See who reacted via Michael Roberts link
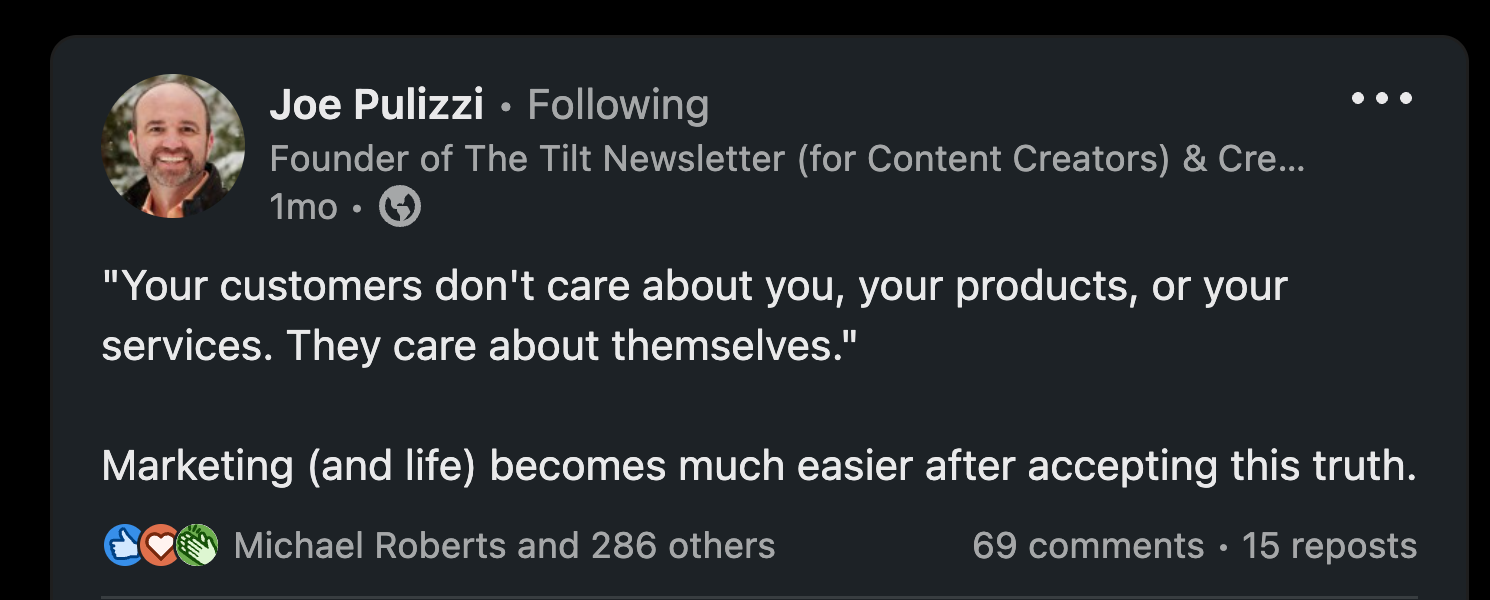This screenshot has height=600, width=1490. point(502,546)
